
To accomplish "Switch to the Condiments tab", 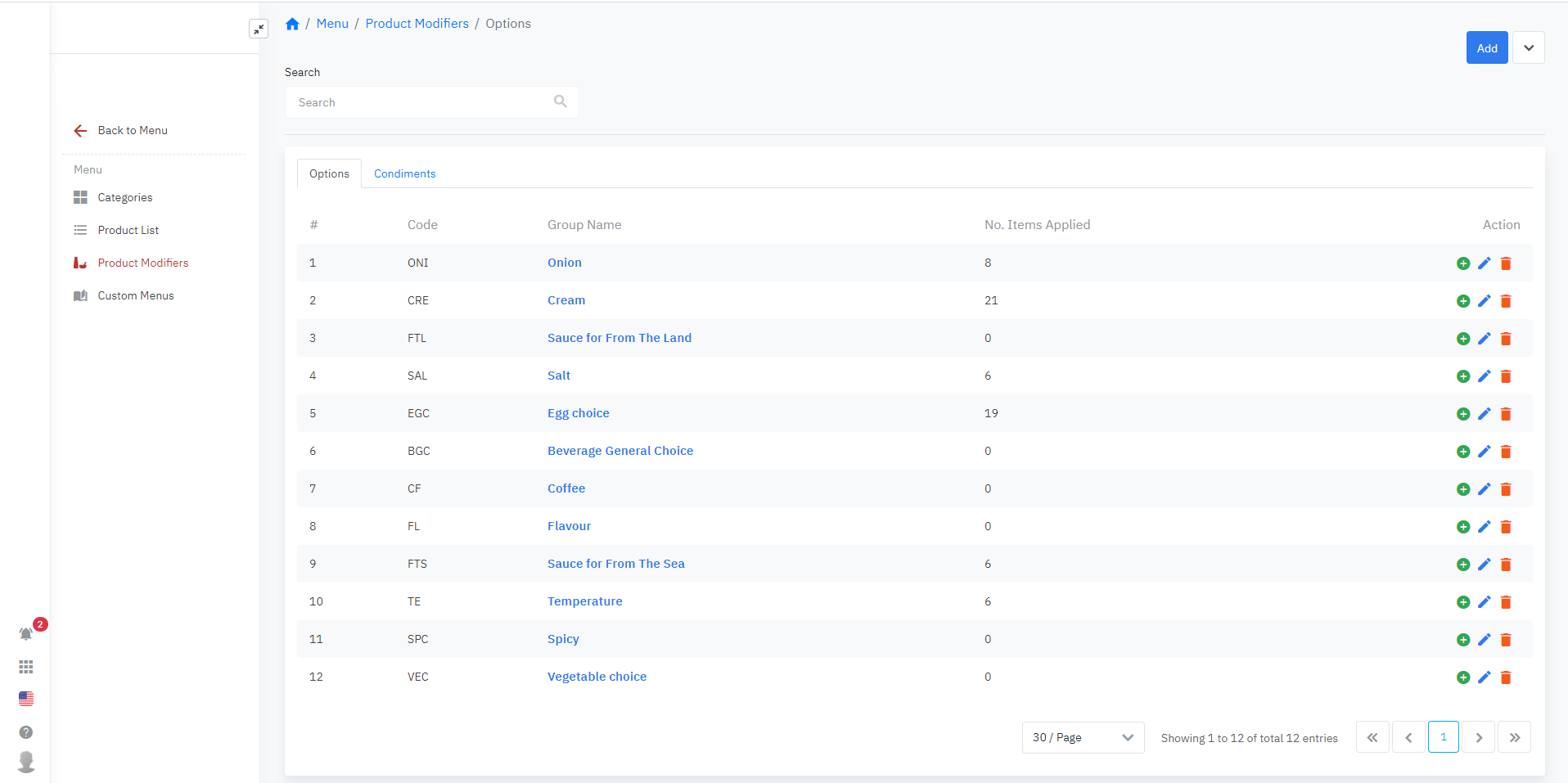I will coord(404,174).
